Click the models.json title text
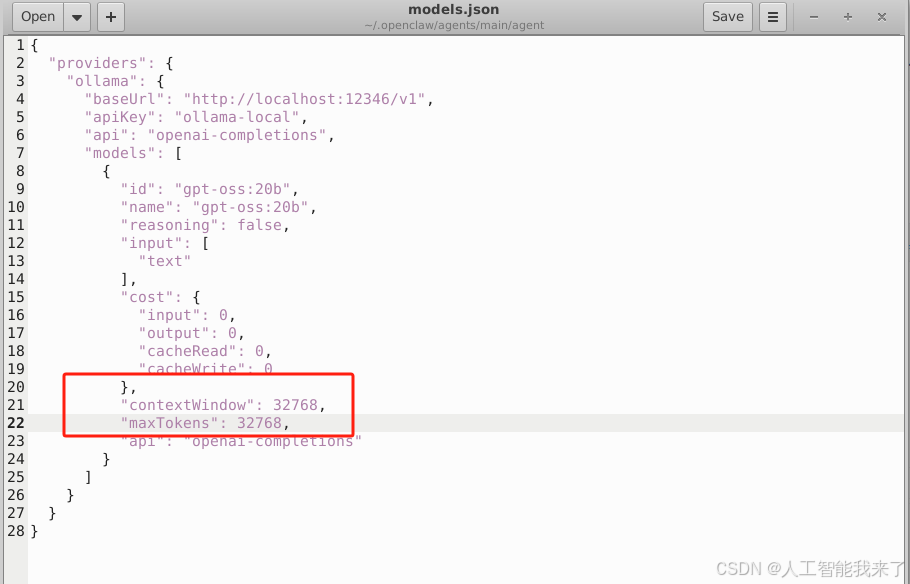 pyautogui.click(x=454, y=9)
